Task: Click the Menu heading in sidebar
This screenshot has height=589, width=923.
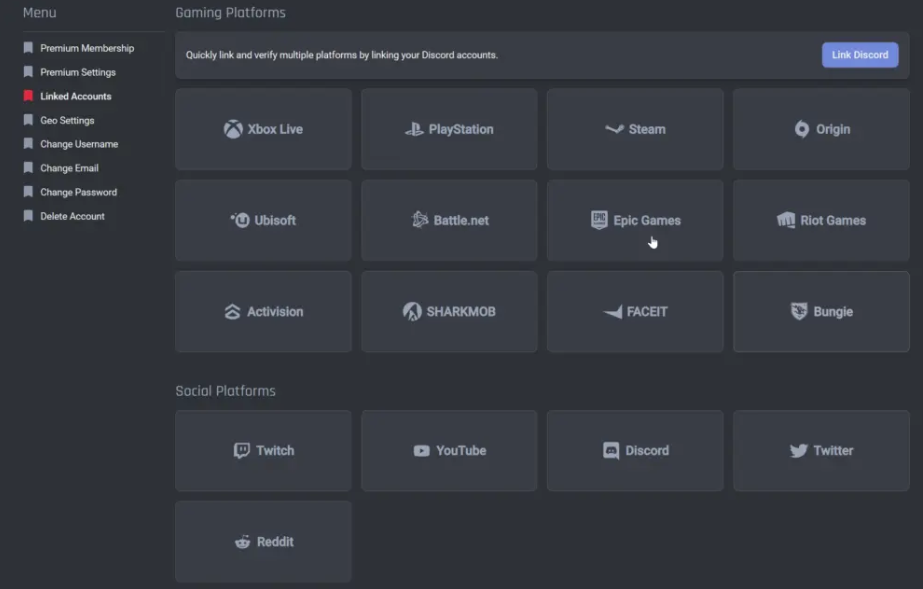Action: click(x=39, y=12)
